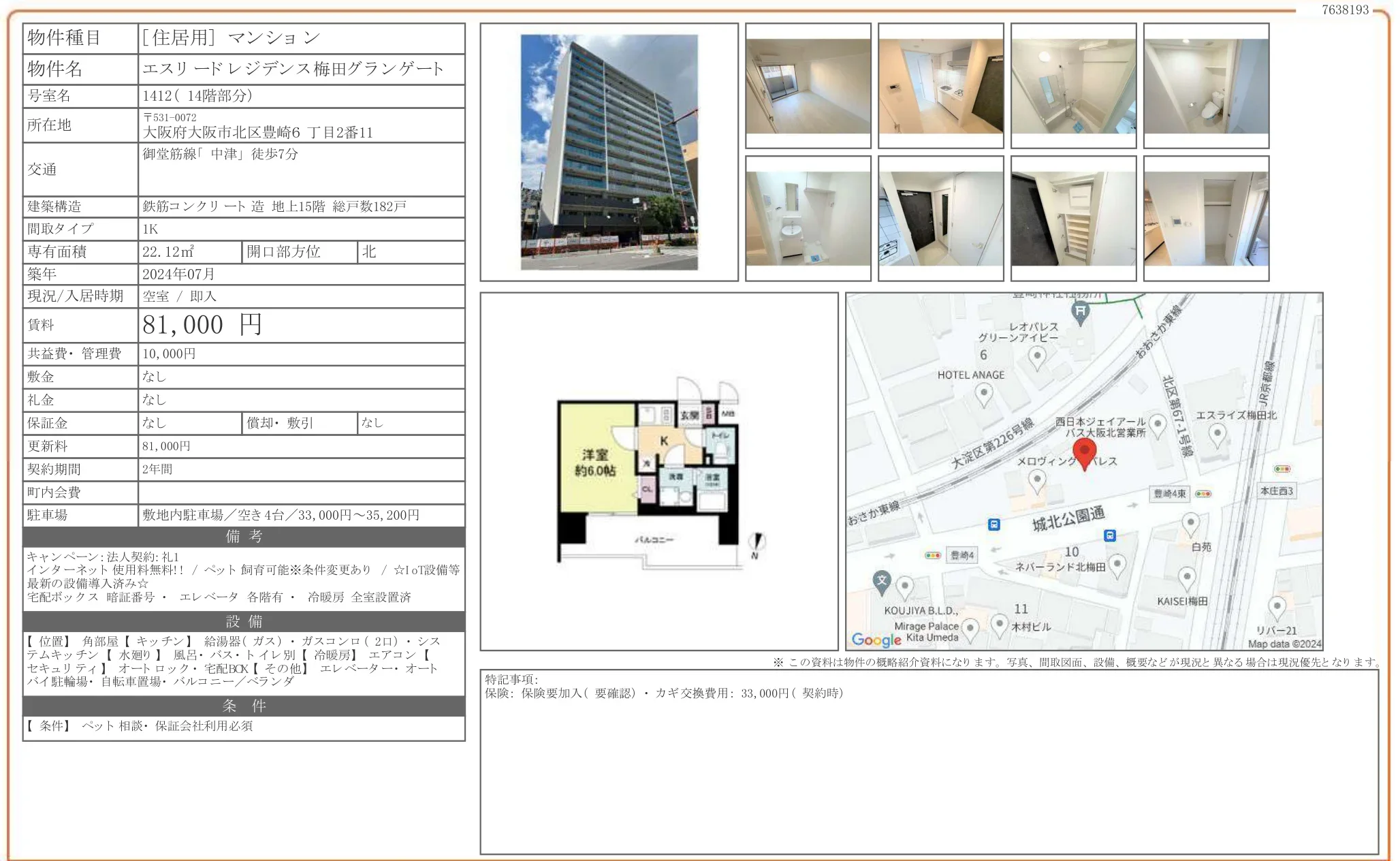Click the Google logo on the map
This screenshot has width=1400, height=861.
[876, 640]
